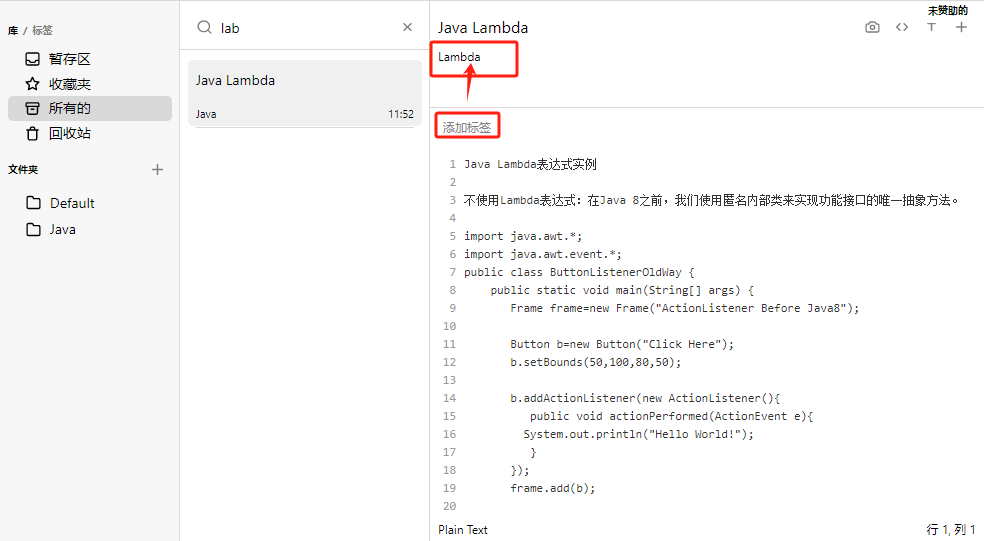Click the 'Button b=new Button' line
This screenshot has width=984, height=541.
[x=622, y=345]
